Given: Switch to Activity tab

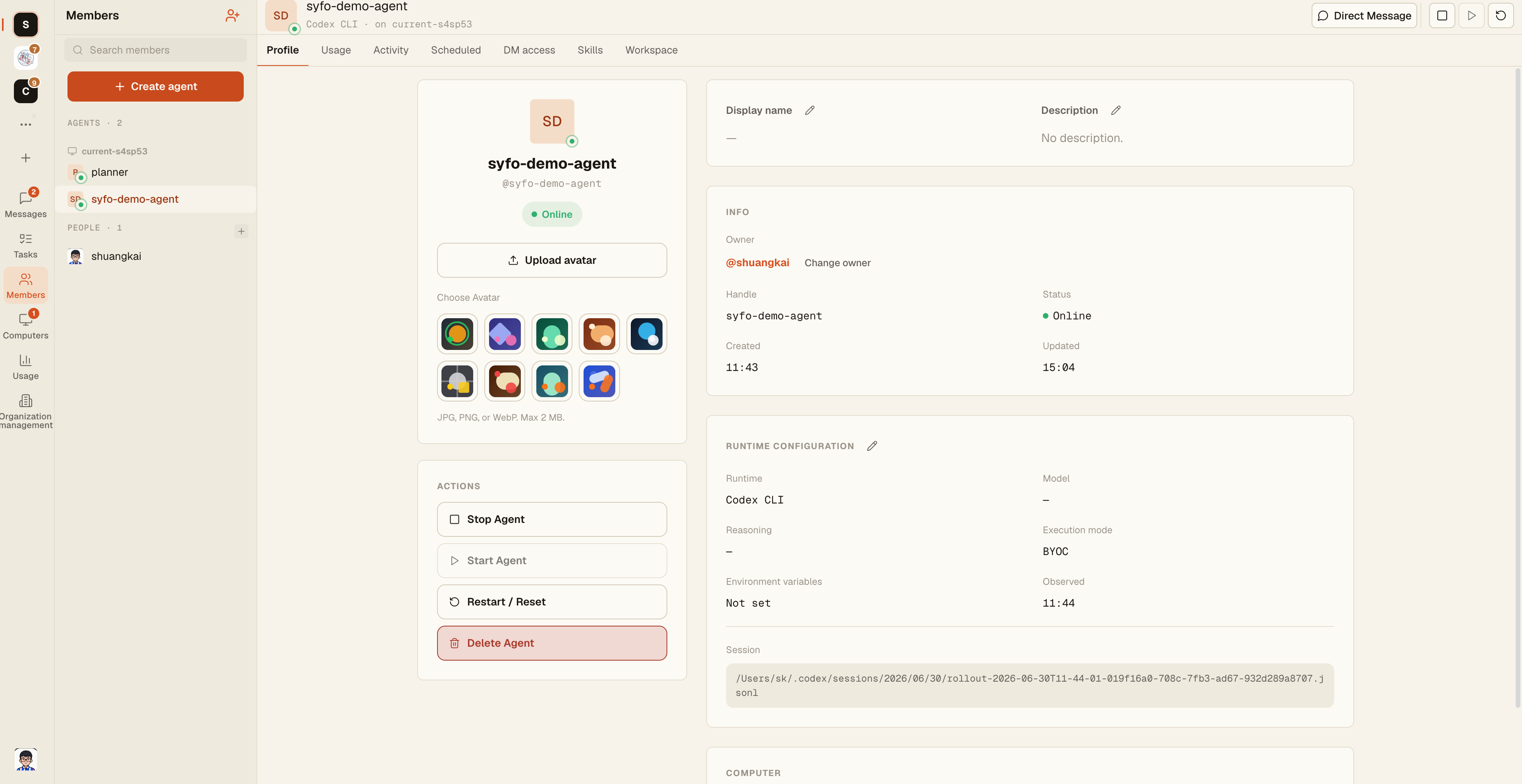Looking at the screenshot, I should pyautogui.click(x=391, y=50).
